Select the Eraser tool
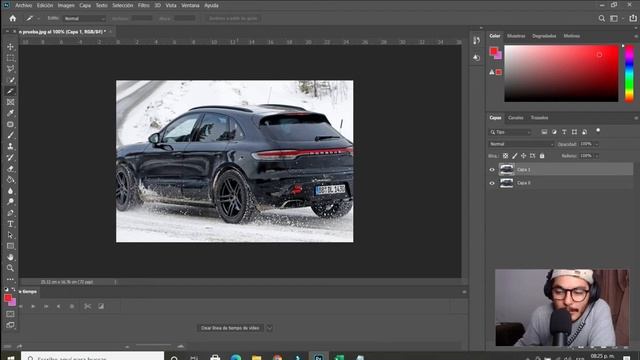Viewport: 640px width, 360px height. pos(10,169)
